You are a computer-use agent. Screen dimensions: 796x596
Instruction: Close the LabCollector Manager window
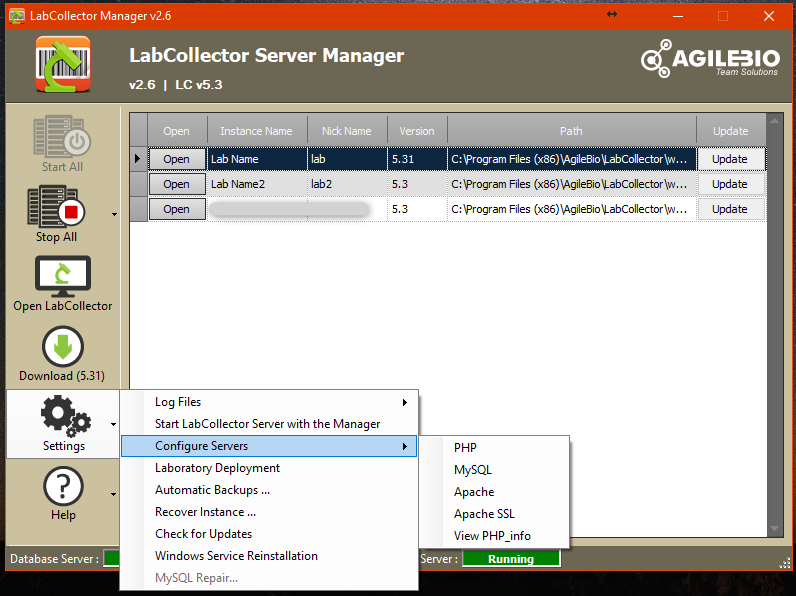click(x=769, y=16)
